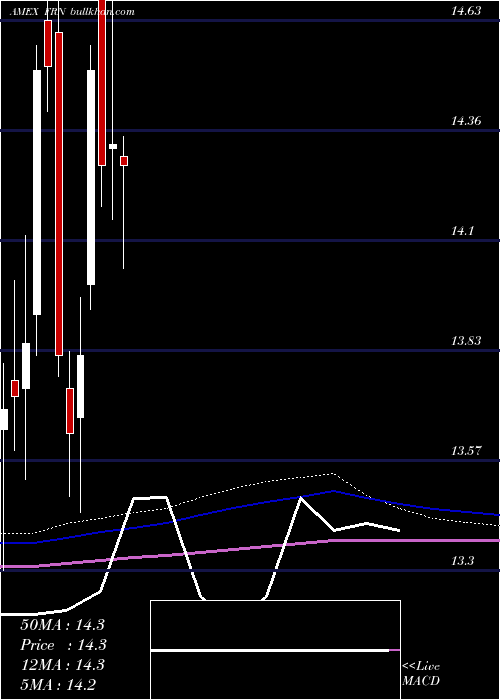
Task: Click the AMEX FRN ticker title
Action: (38, 12)
